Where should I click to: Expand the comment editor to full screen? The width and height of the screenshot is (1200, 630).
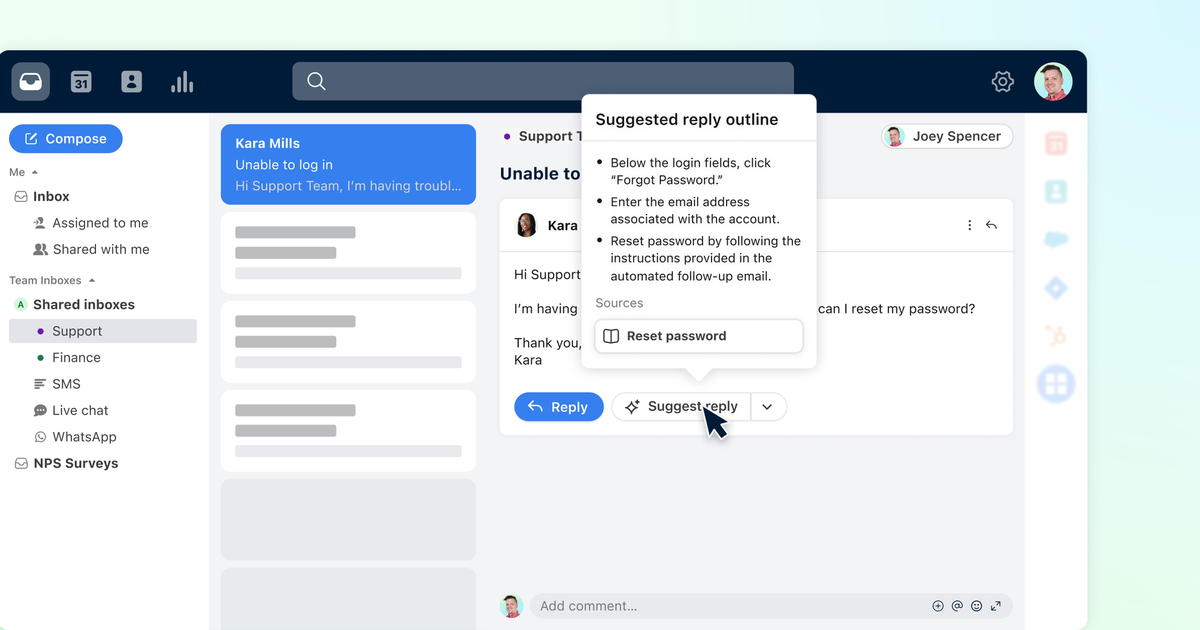(x=996, y=605)
